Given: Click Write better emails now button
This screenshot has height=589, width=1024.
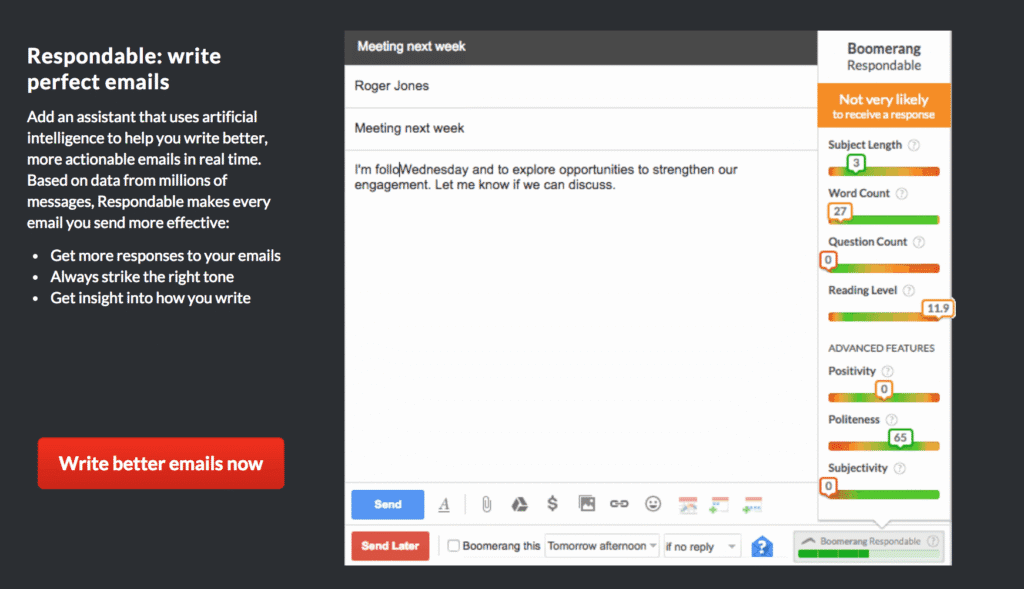Looking at the screenshot, I should (x=161, y=463).
